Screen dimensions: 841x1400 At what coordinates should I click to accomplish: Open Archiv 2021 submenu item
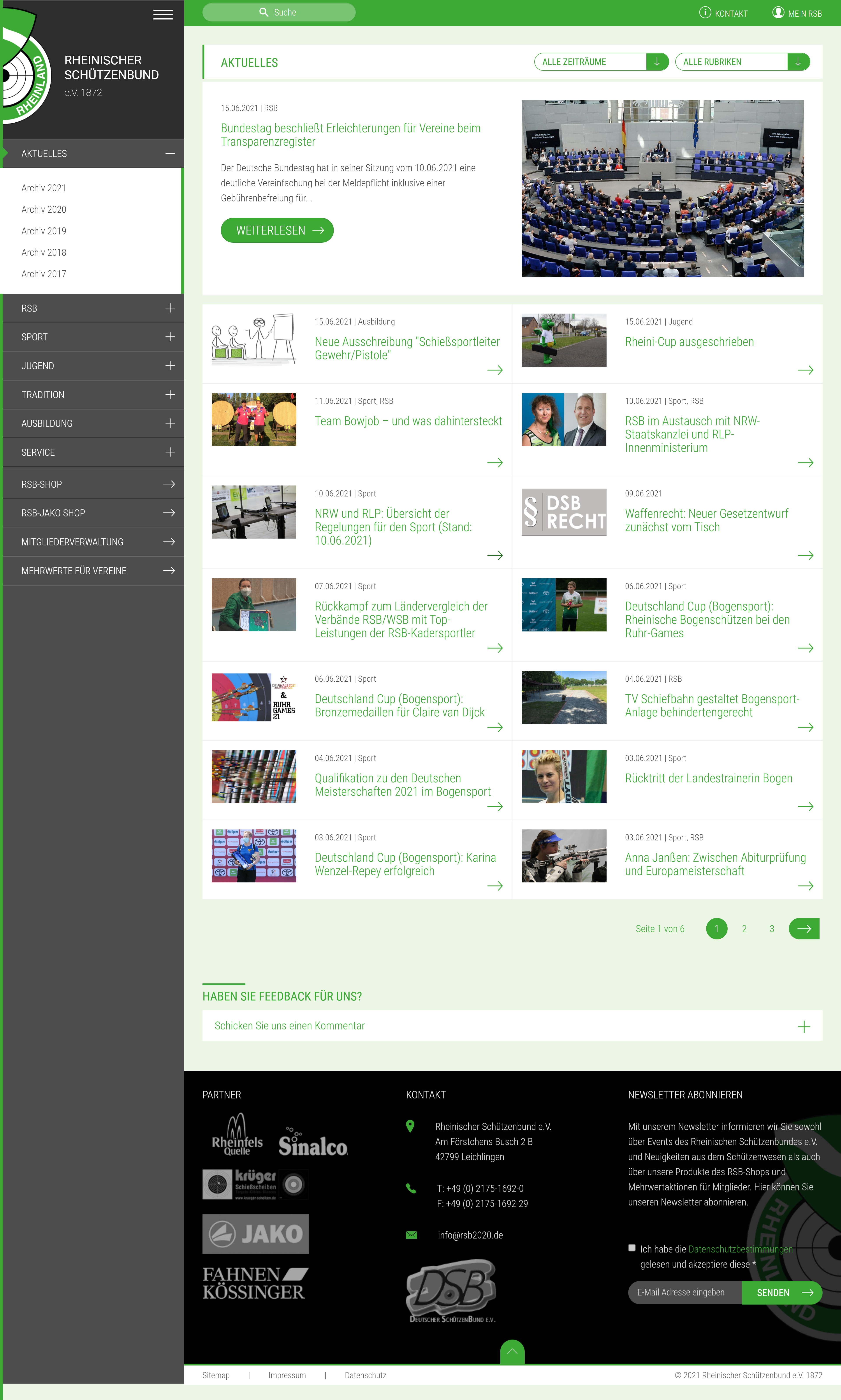click(44, 188)
